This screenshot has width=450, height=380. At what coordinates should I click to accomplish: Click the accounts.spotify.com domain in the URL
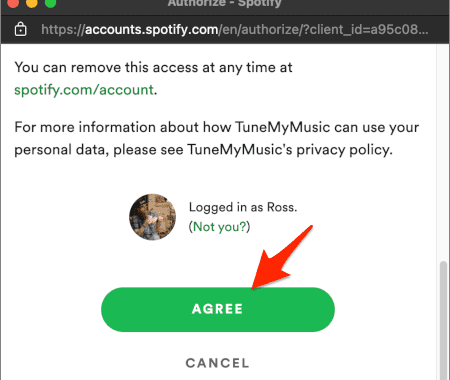(x=152, y=30)
